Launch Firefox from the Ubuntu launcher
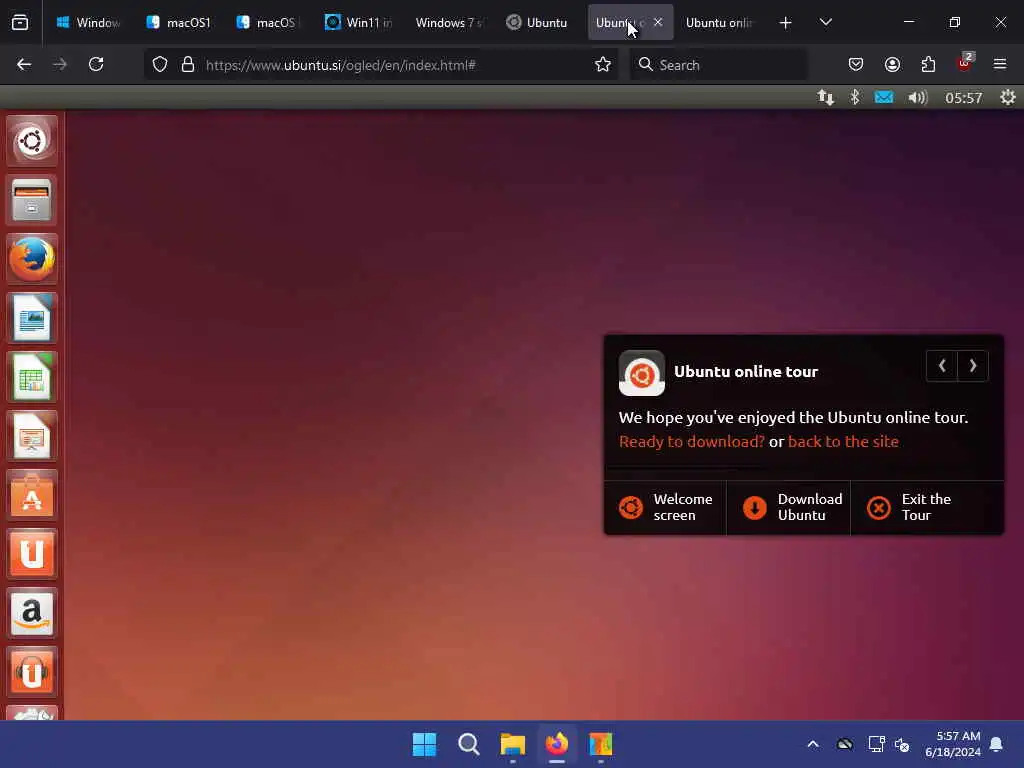 coord(31,259)
